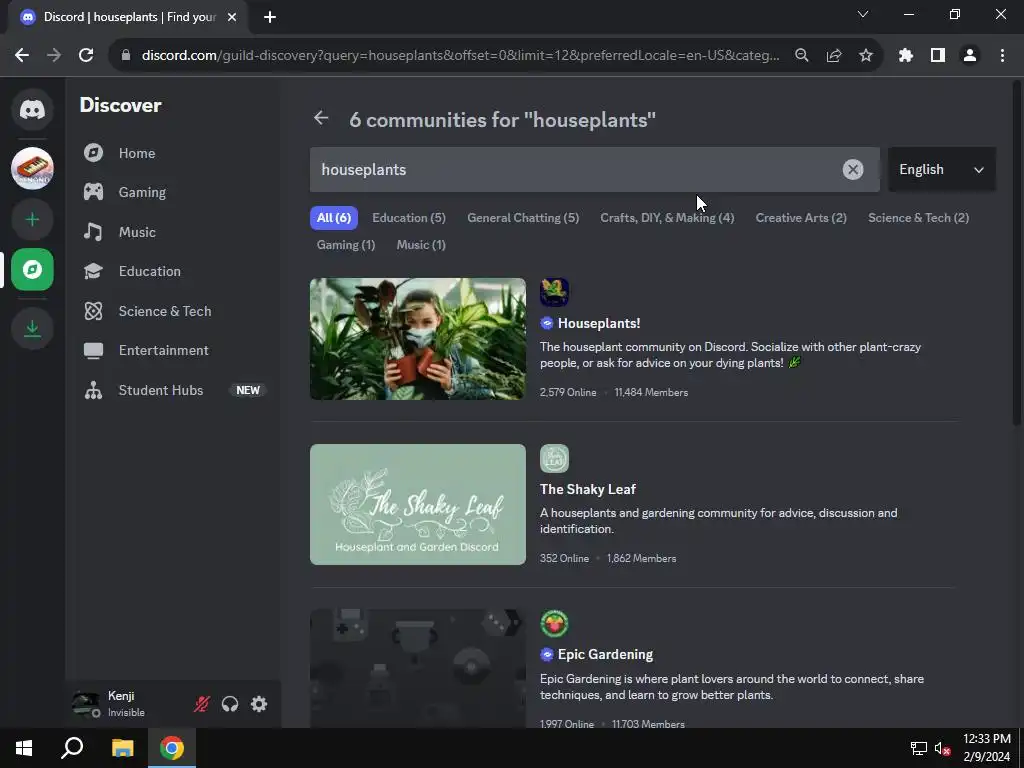Open the piano server icon
The width and height of the screenshot is (1024, 768).
pos(32,168)
